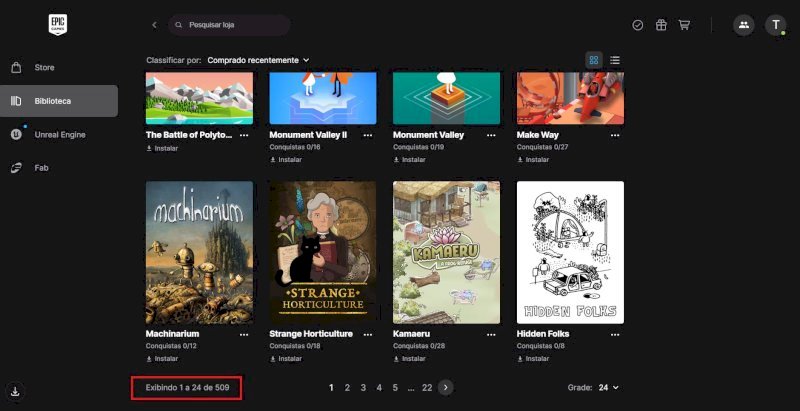The height and width of the screenshot is (411, 800).
Task: Open options menu for Machinarium
Action: (x=244, y=335)
